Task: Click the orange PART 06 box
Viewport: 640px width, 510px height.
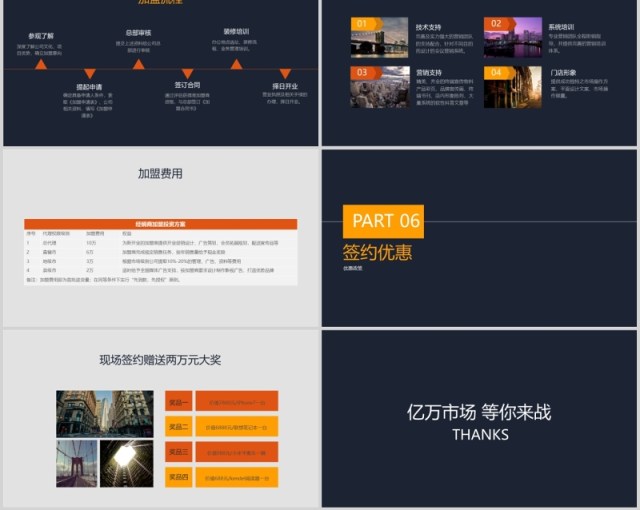Action: click(383, 222)
